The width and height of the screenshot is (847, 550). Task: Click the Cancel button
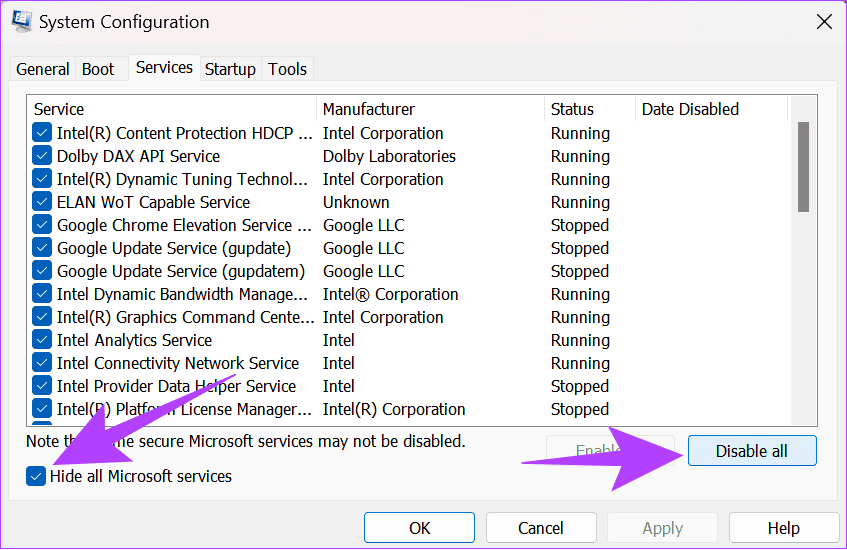tap(541, 528)
